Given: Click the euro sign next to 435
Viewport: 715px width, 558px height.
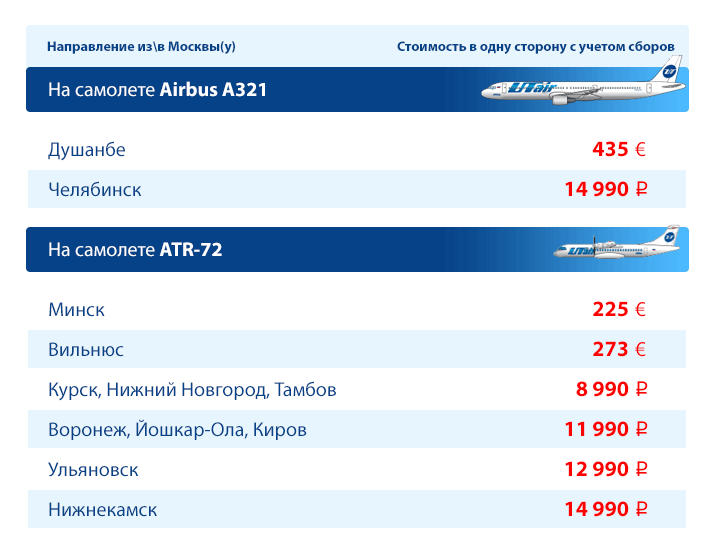Looking at the screenshot, I should [640, 150].
